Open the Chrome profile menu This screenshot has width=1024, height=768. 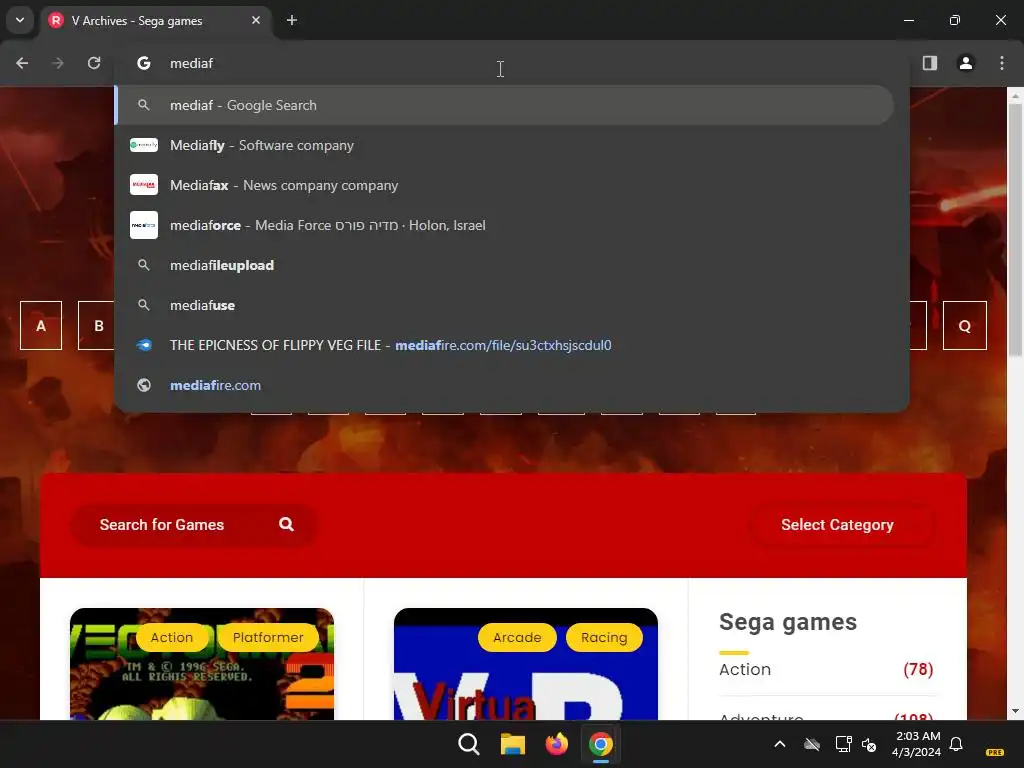966,63
